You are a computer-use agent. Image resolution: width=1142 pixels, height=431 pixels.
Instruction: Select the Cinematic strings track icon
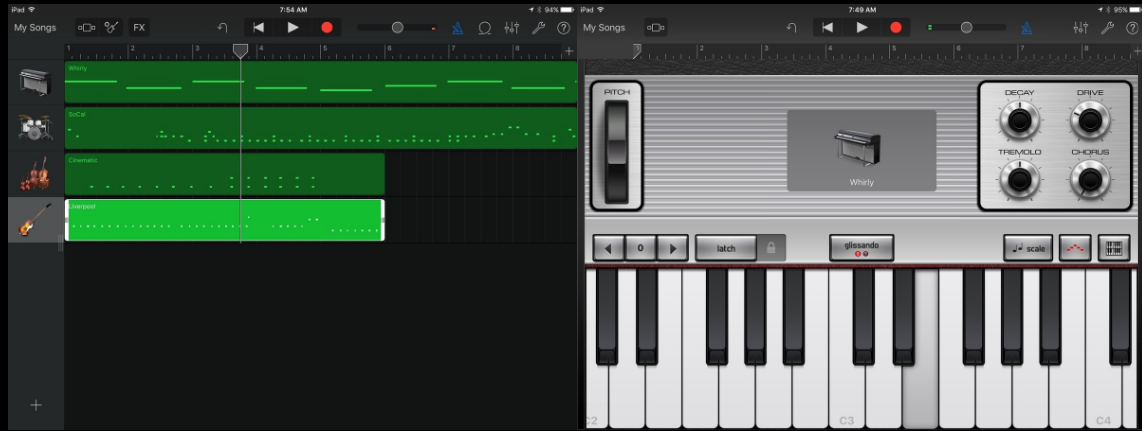34,174
